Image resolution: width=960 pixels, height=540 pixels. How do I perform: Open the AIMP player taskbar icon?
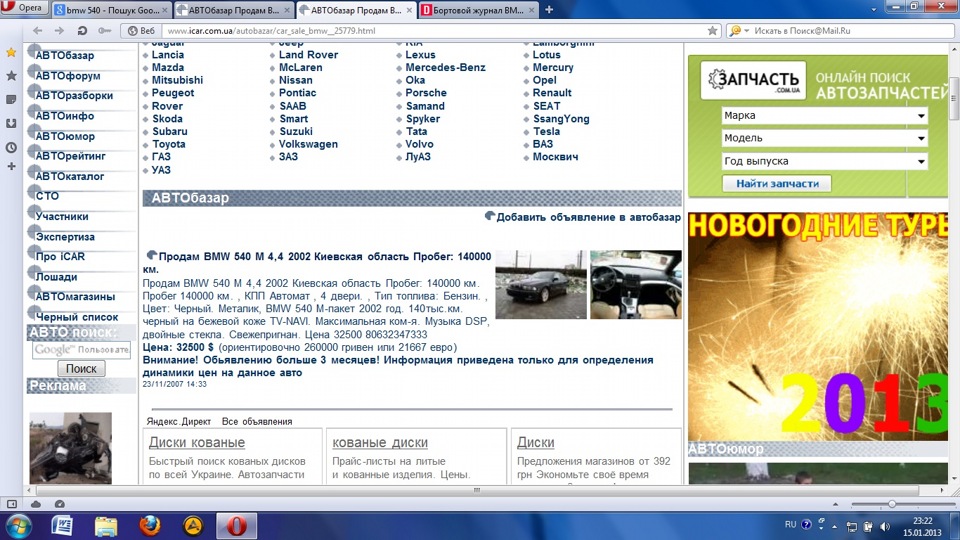(193, 526)
